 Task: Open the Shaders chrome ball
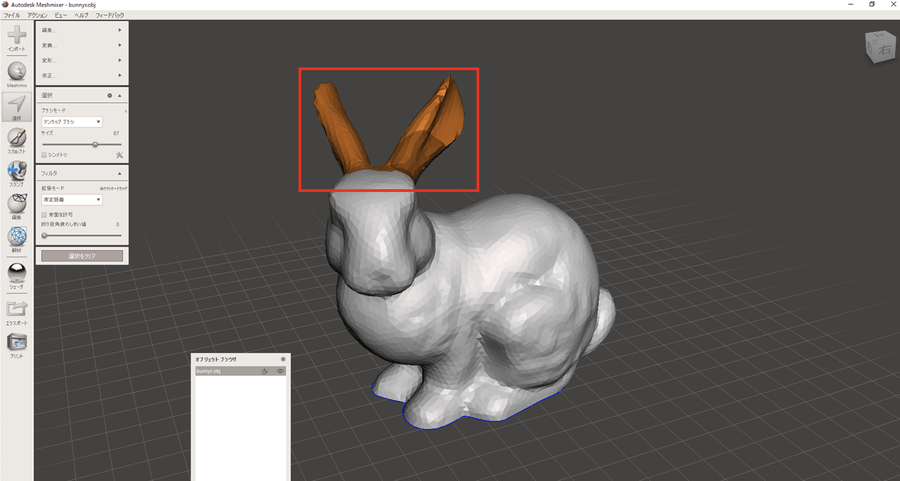click(17, 272)
